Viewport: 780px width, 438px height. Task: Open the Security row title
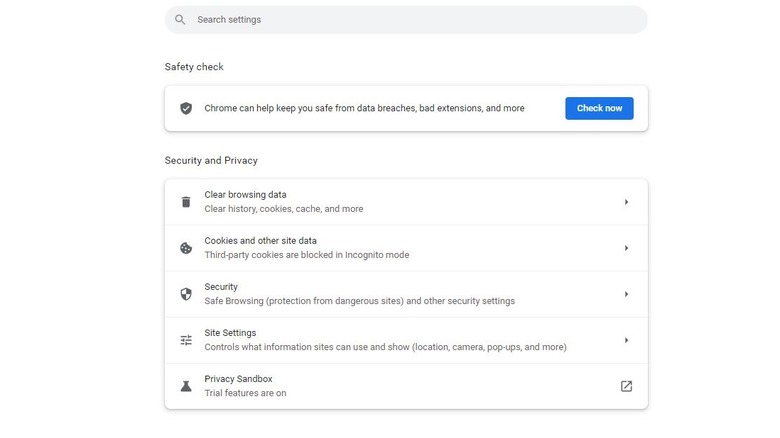(221, 287)
